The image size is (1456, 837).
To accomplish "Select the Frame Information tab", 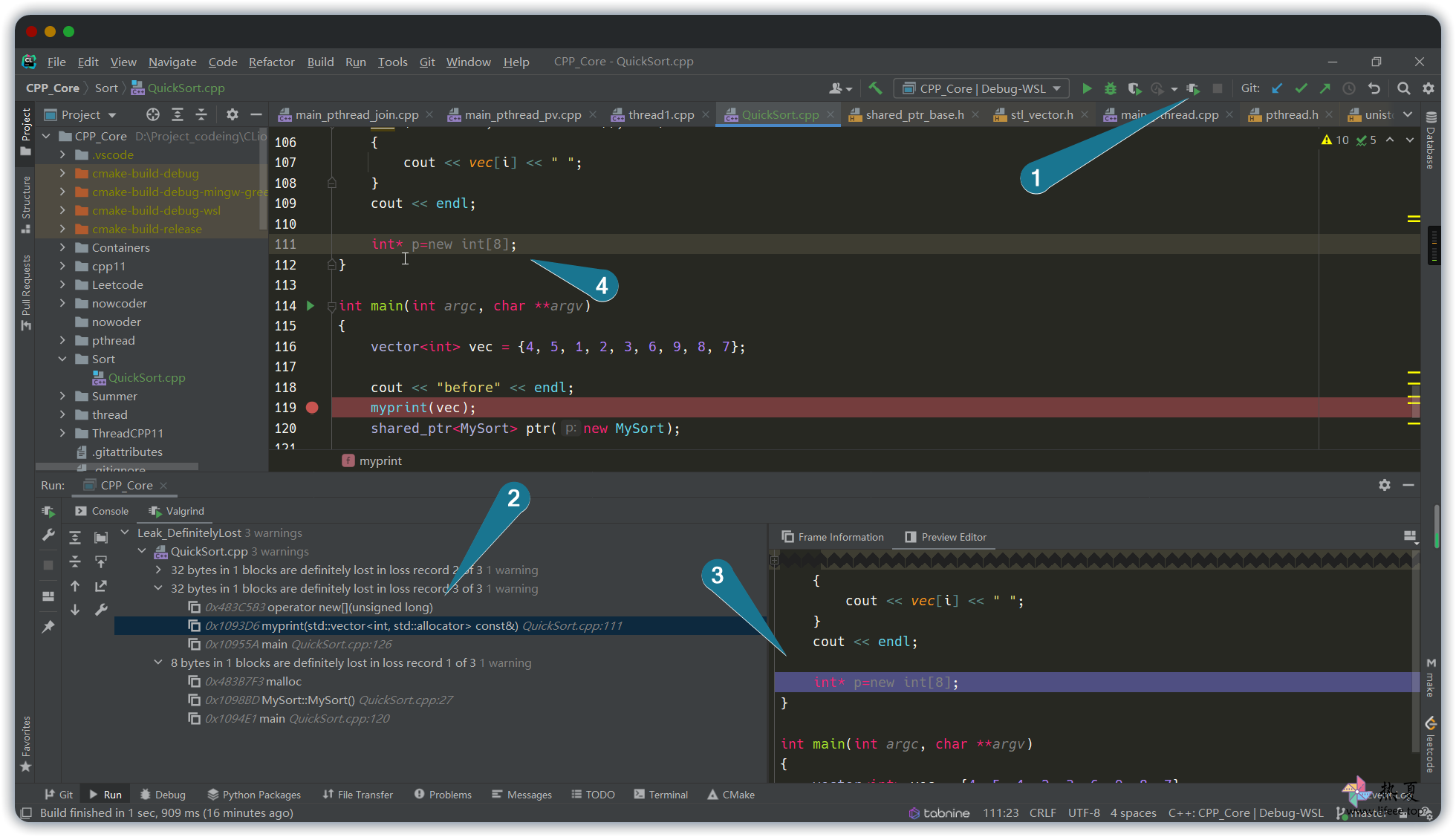I will [x=833, y=537].
